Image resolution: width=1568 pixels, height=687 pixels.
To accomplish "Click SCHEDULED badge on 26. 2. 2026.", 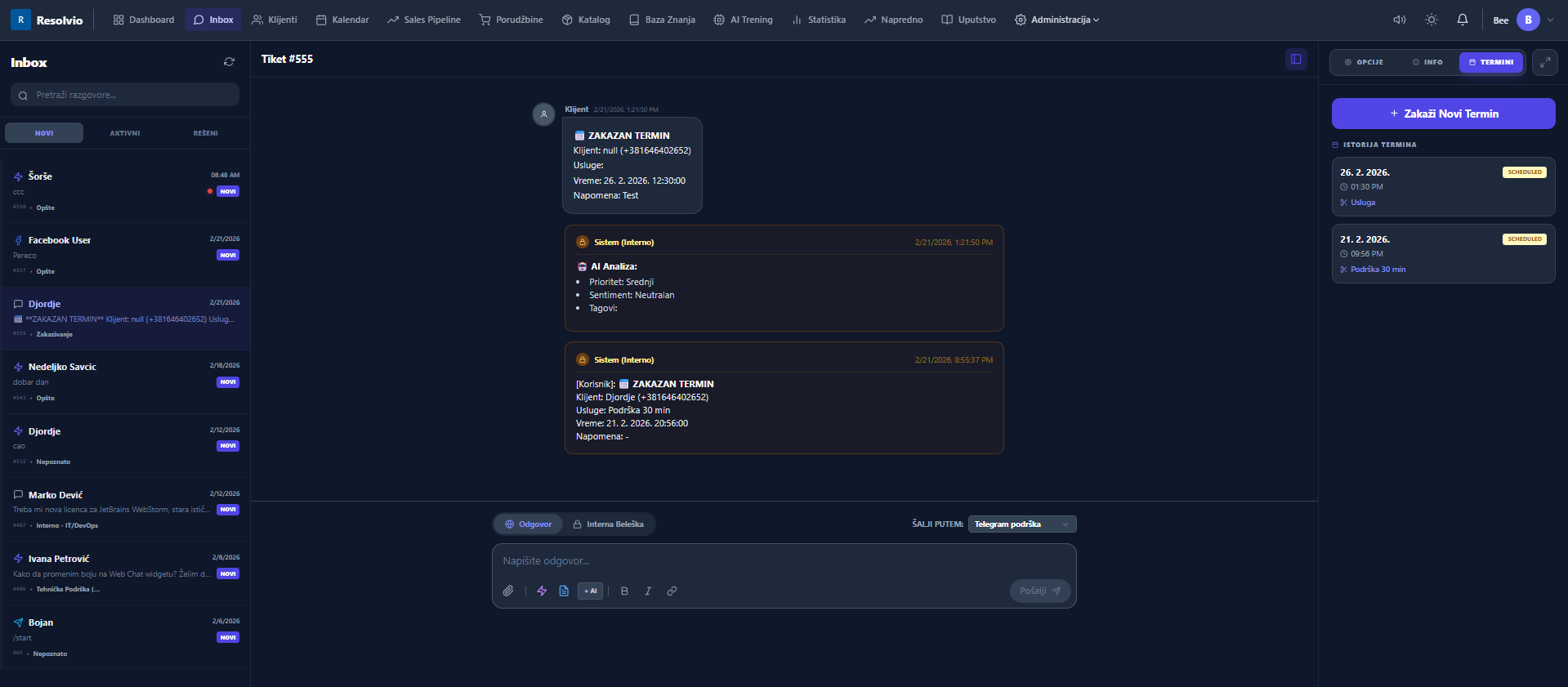I will coord(1525,172).
